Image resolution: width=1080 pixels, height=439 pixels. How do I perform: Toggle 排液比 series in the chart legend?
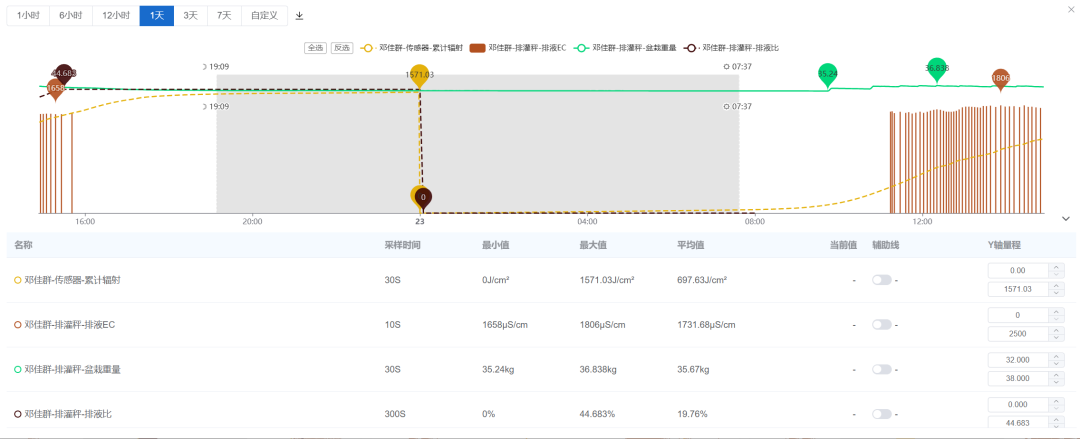[731, 48]
